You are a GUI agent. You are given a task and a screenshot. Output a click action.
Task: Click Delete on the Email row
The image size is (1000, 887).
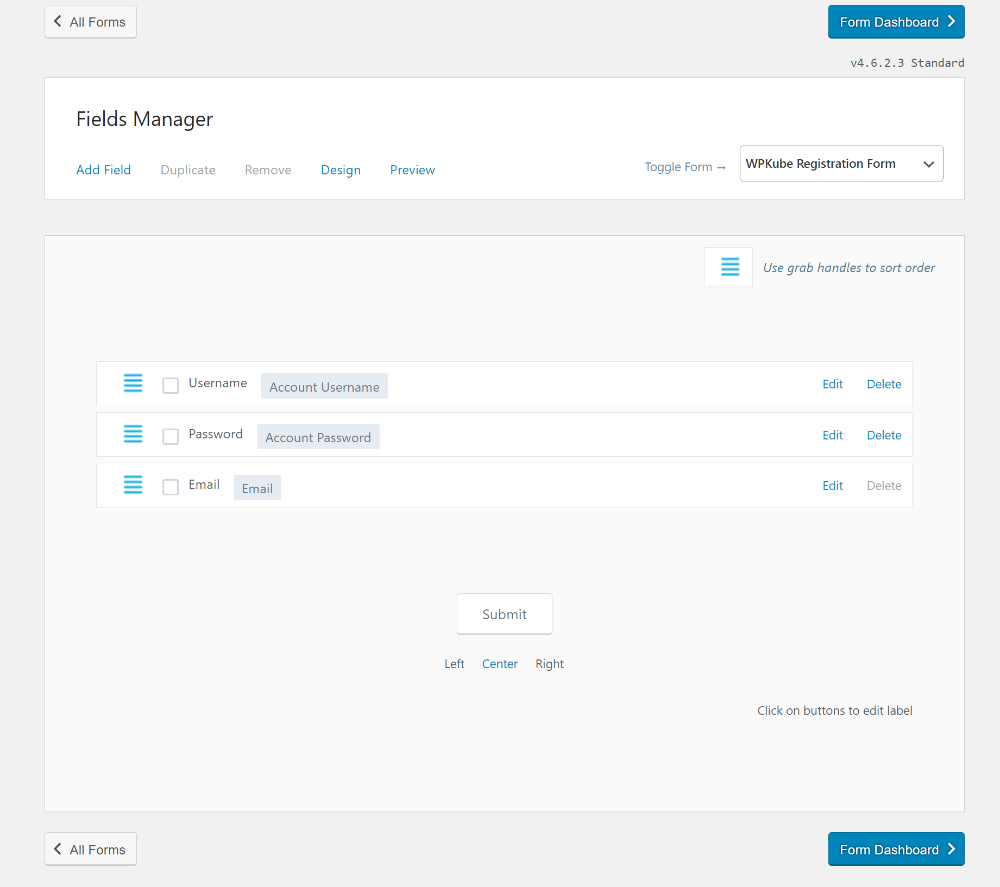tap(884, 485)
